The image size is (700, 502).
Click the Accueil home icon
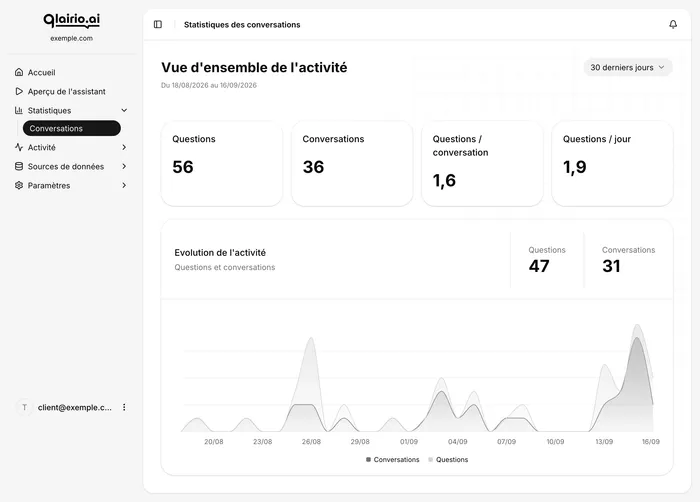19,72
